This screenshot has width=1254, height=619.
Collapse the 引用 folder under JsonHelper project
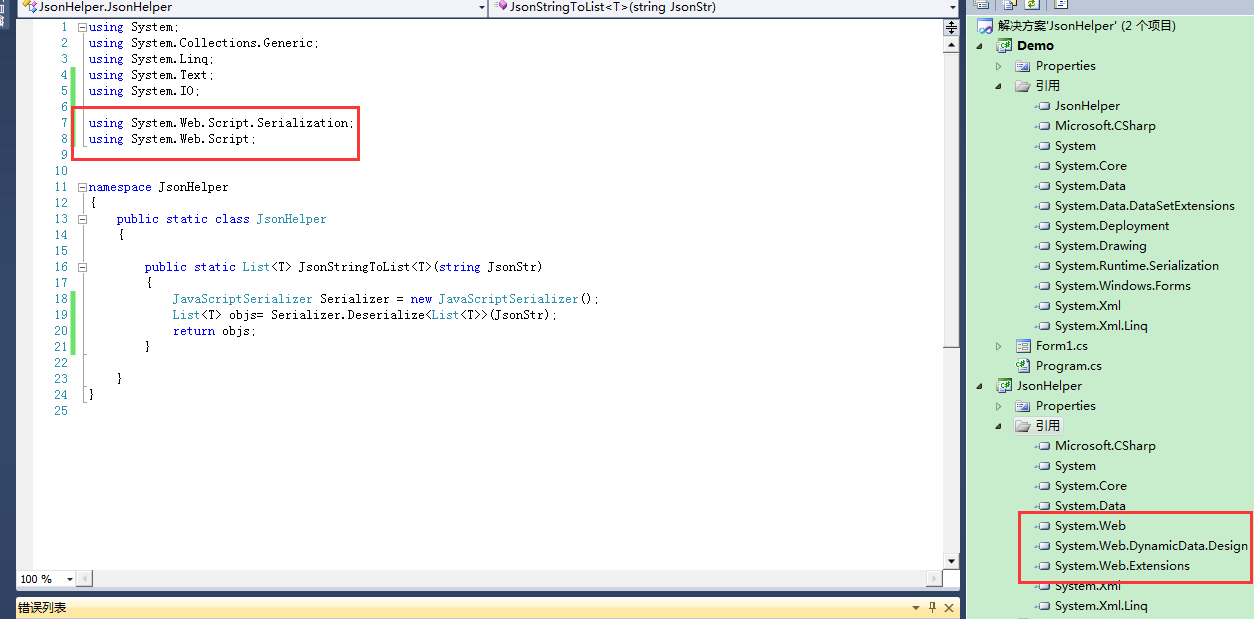pos(998,426)
